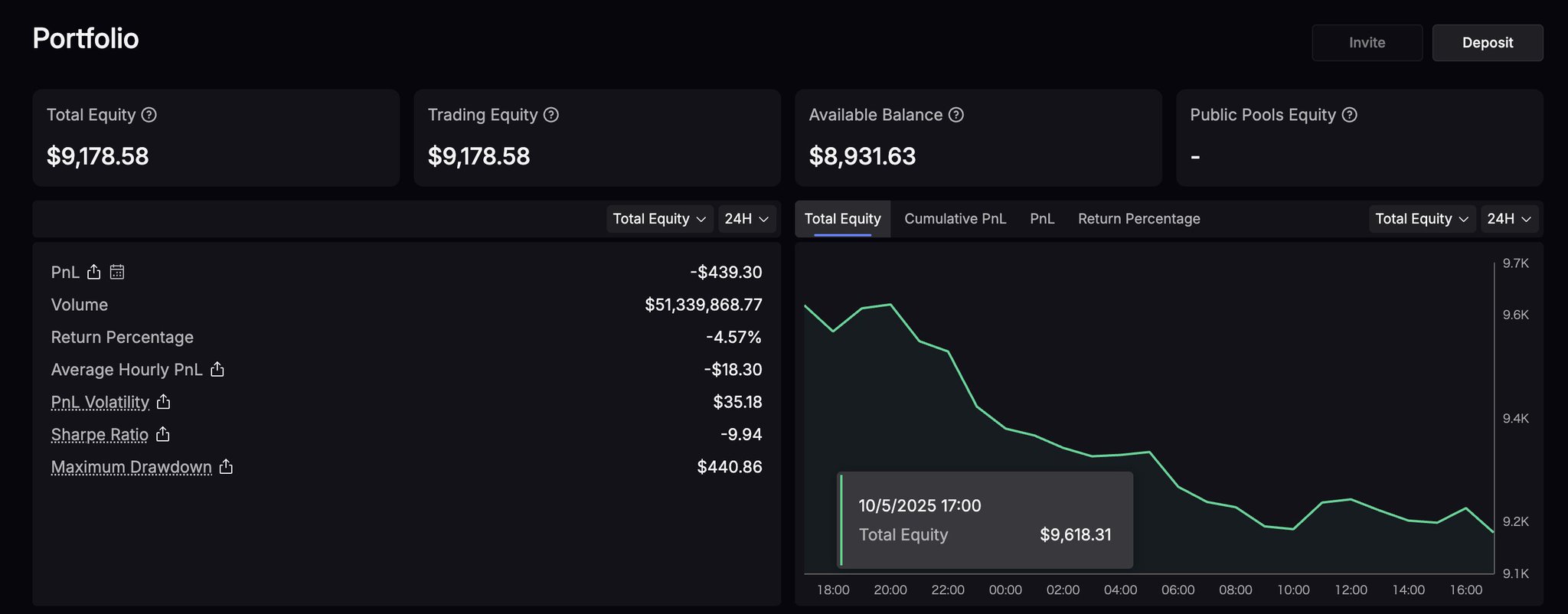The image size is (1568, 614).
Task: Click the 12:00 time axis label
Action: pyautogui.click(x=1351, y=590)
